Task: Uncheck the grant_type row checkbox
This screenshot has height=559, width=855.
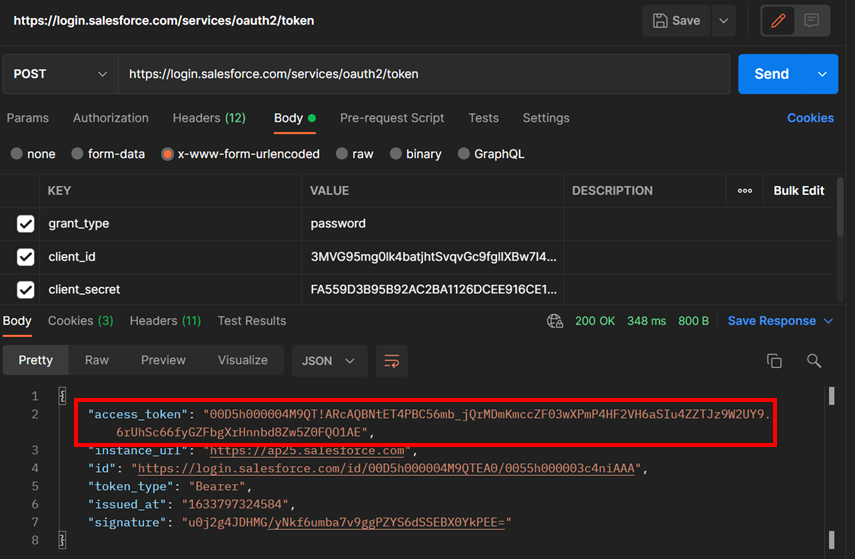Action: [26, 224]
